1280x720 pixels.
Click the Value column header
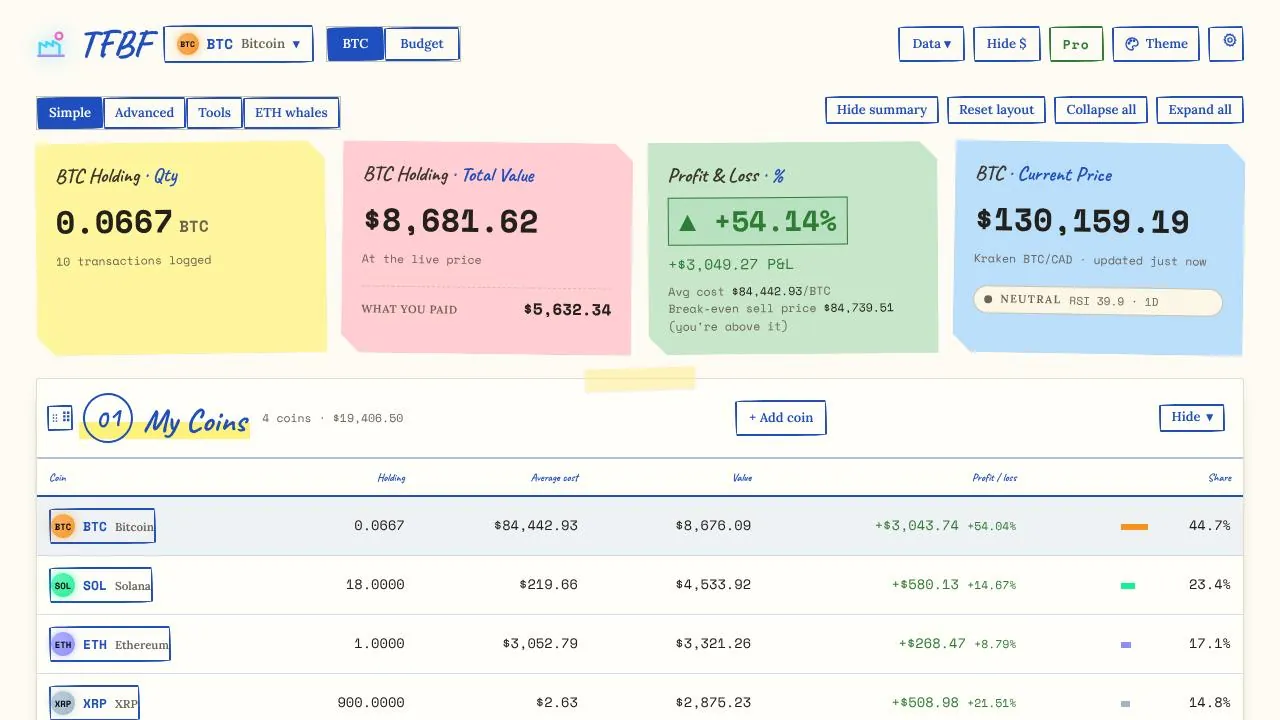pyautogui.click(x=742, y=478)
